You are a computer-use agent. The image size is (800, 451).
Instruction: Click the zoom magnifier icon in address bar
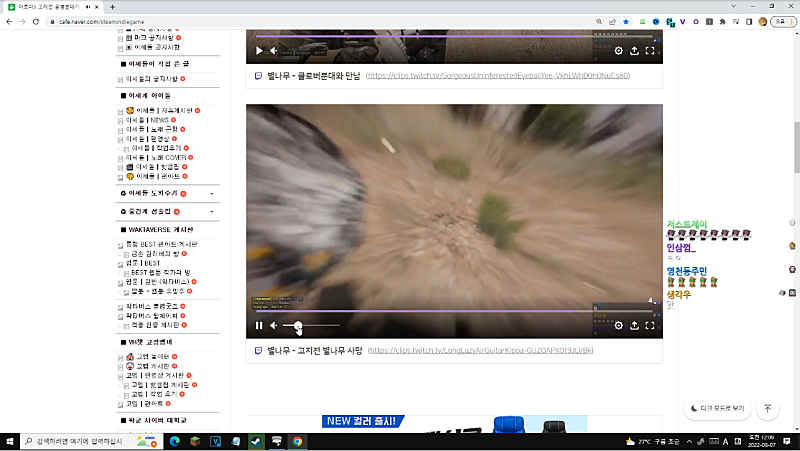pyautogui.click(x=599, y=21)
